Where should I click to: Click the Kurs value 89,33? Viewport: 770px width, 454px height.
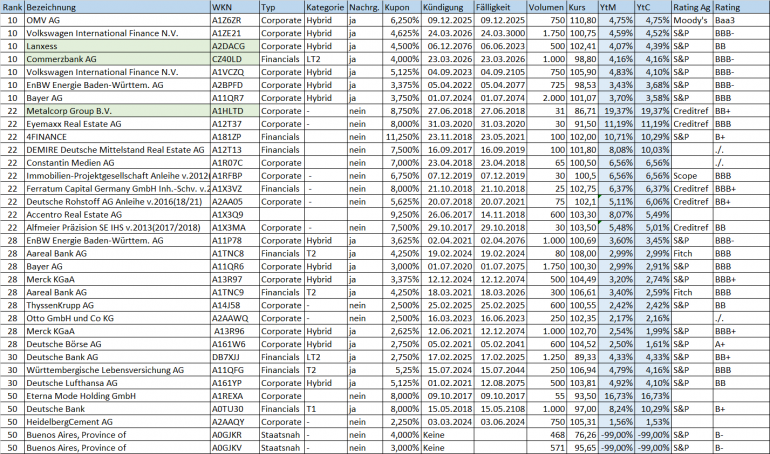tap(582, 357)
